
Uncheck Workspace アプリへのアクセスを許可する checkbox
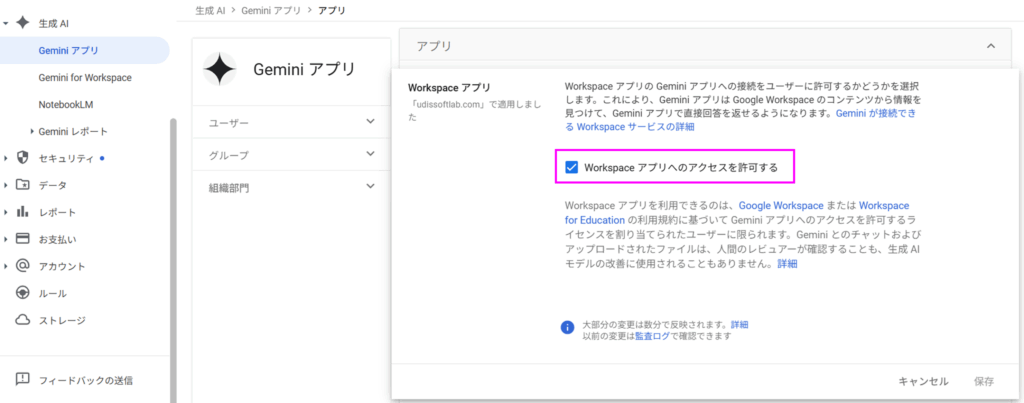[x=572, y=167]
